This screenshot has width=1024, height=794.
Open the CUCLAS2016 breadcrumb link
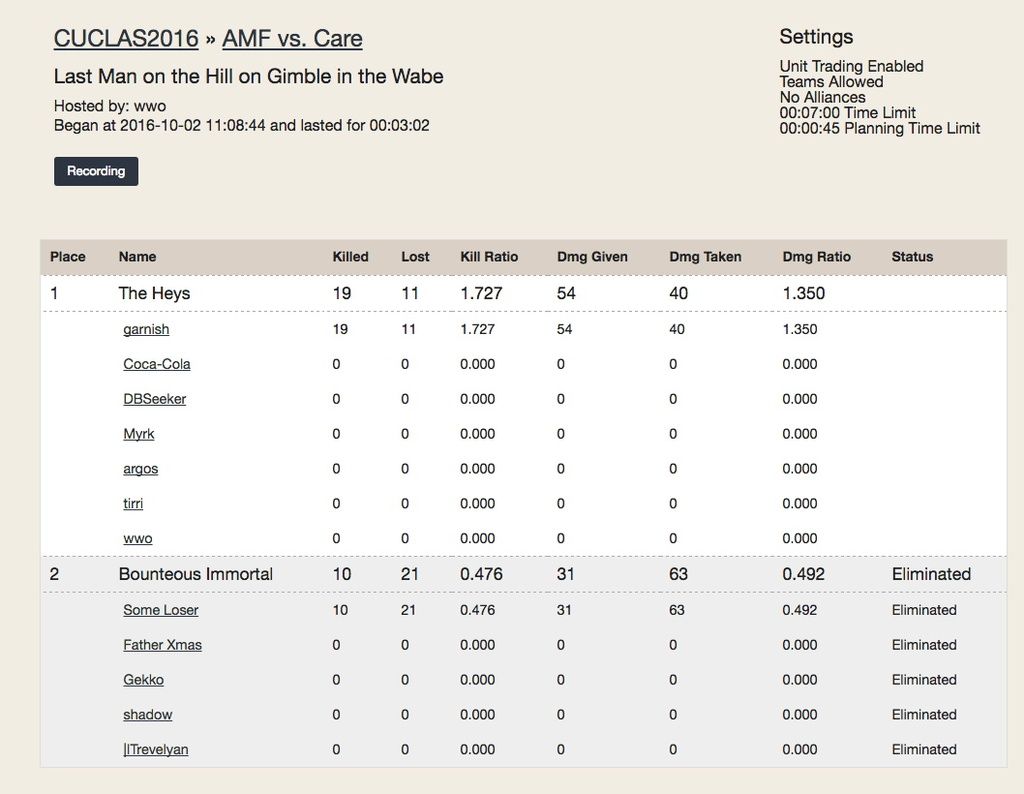125,39
